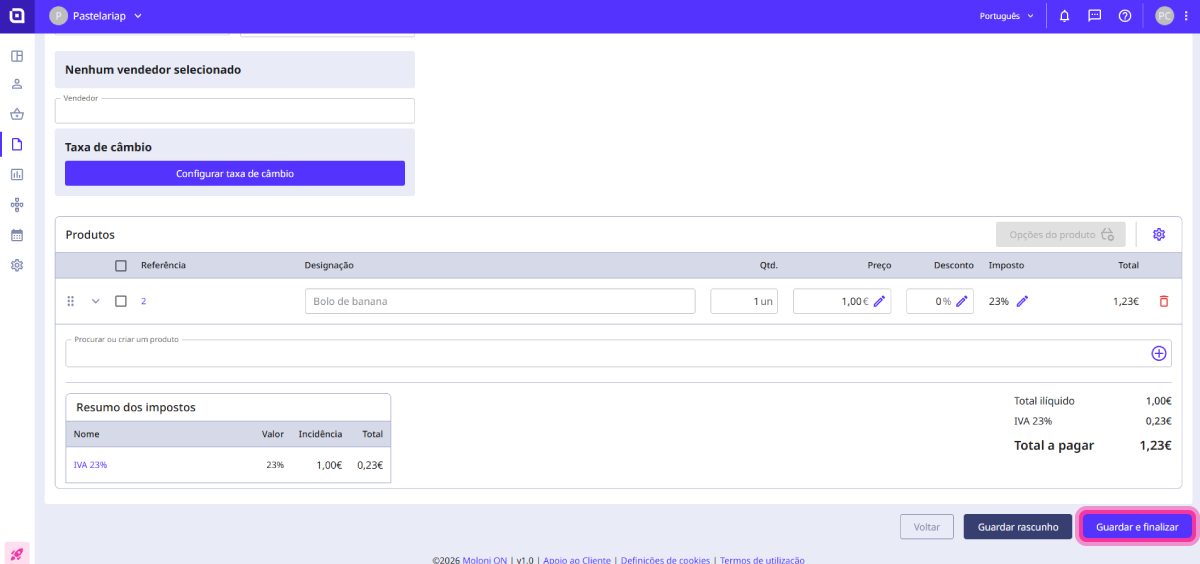This screenshot has width=1200, height=564.
Task: Click the help question mark icon
Action: click(x=1124, y=16)
